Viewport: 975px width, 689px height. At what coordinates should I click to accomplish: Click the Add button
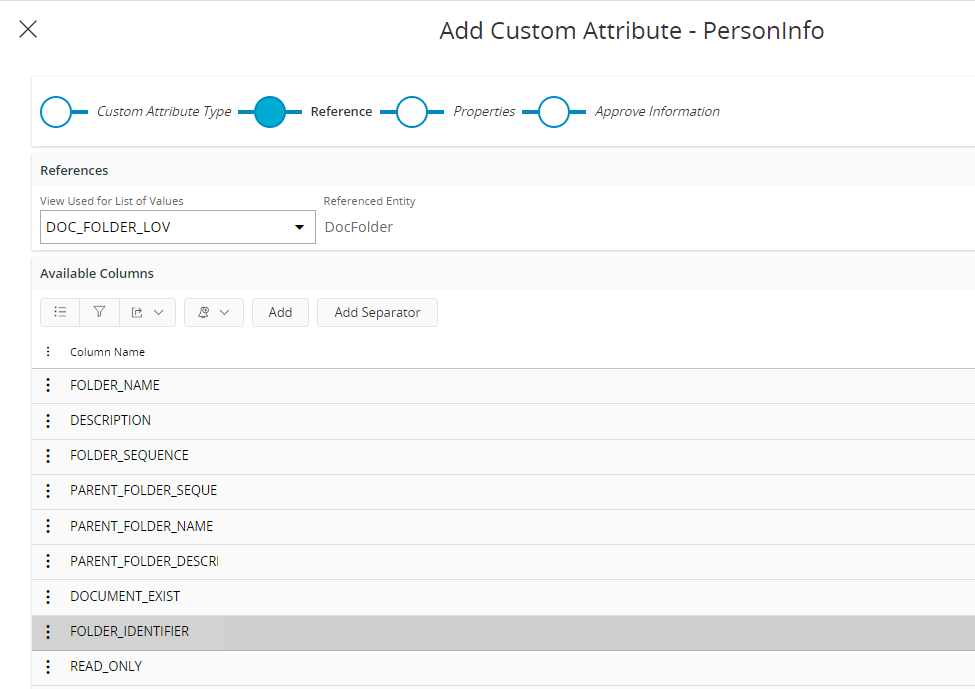[x=280, y=312]
